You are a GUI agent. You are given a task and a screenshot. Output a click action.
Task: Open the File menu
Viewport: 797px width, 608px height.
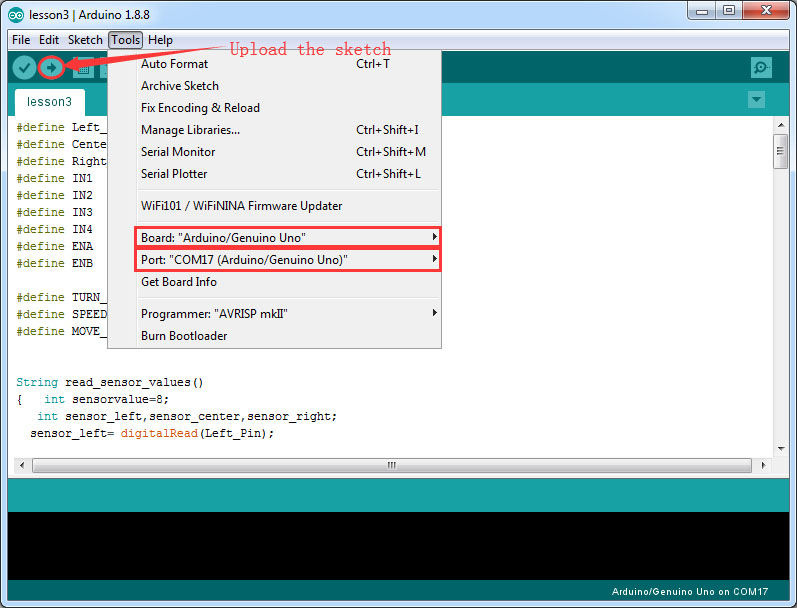pos(21,40)
